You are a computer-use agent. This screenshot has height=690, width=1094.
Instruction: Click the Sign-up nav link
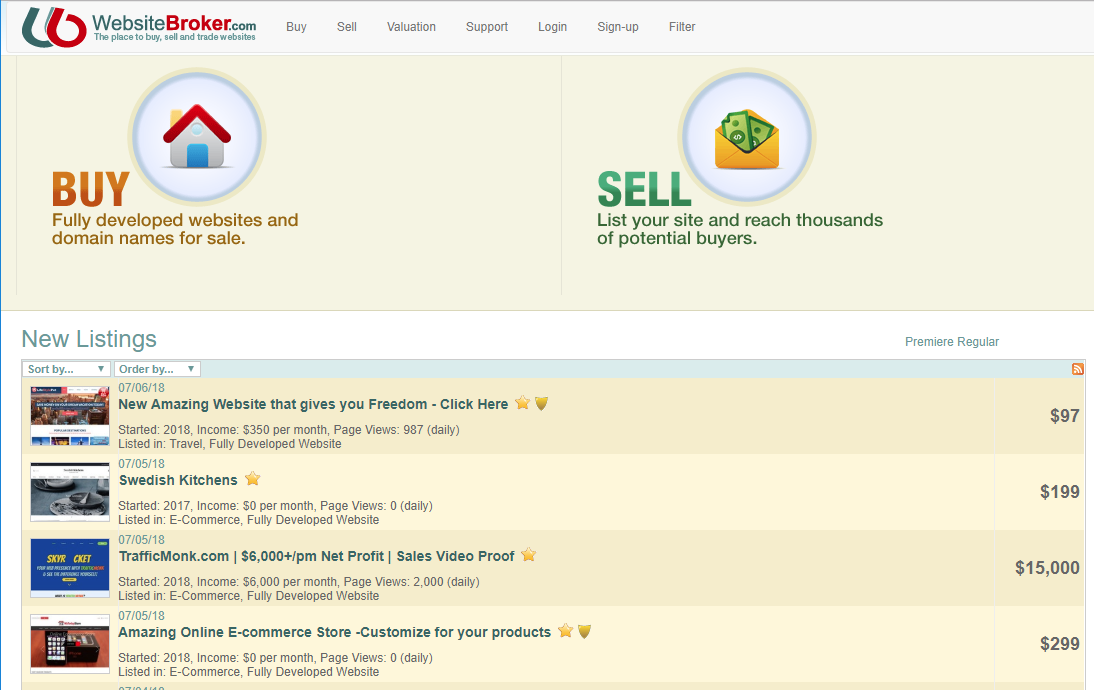618,27
